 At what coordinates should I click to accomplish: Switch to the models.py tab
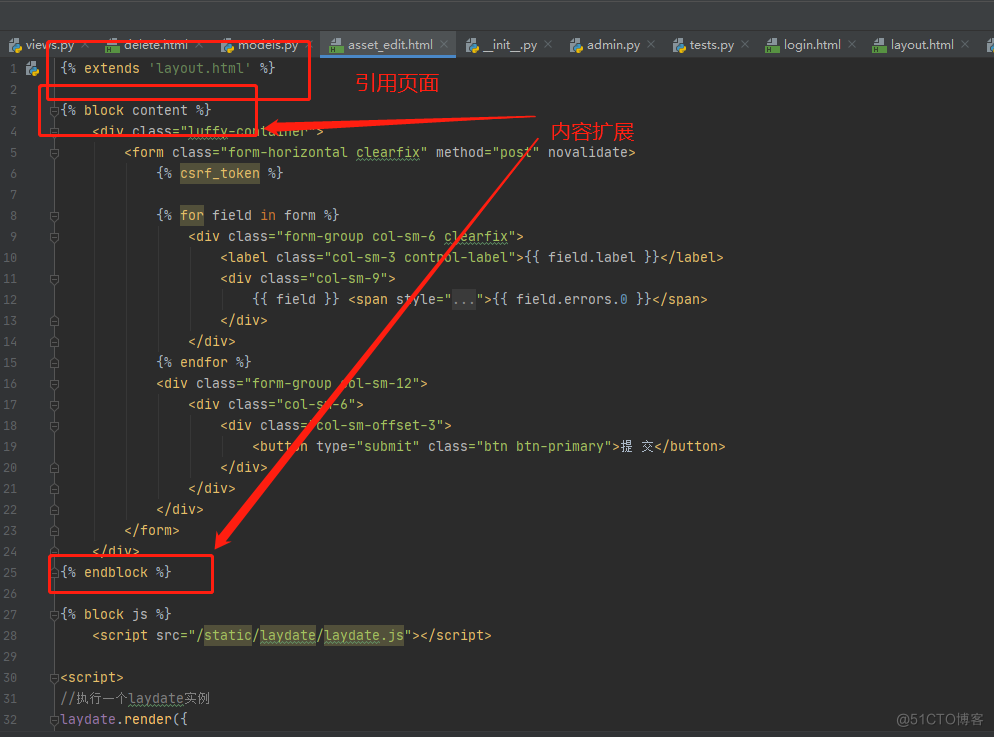pyautogui.click(x=268, y=45)
